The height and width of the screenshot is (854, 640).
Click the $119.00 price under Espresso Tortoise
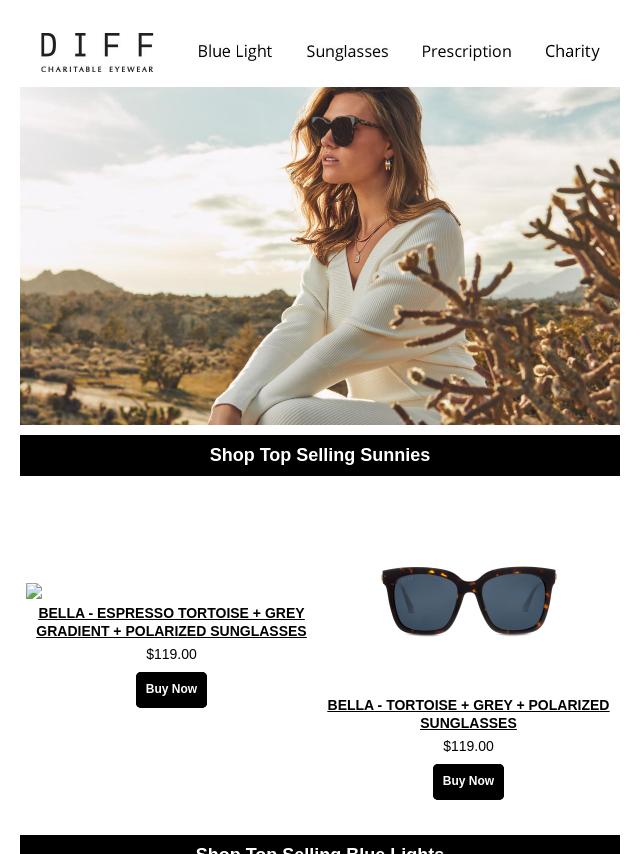171,654
